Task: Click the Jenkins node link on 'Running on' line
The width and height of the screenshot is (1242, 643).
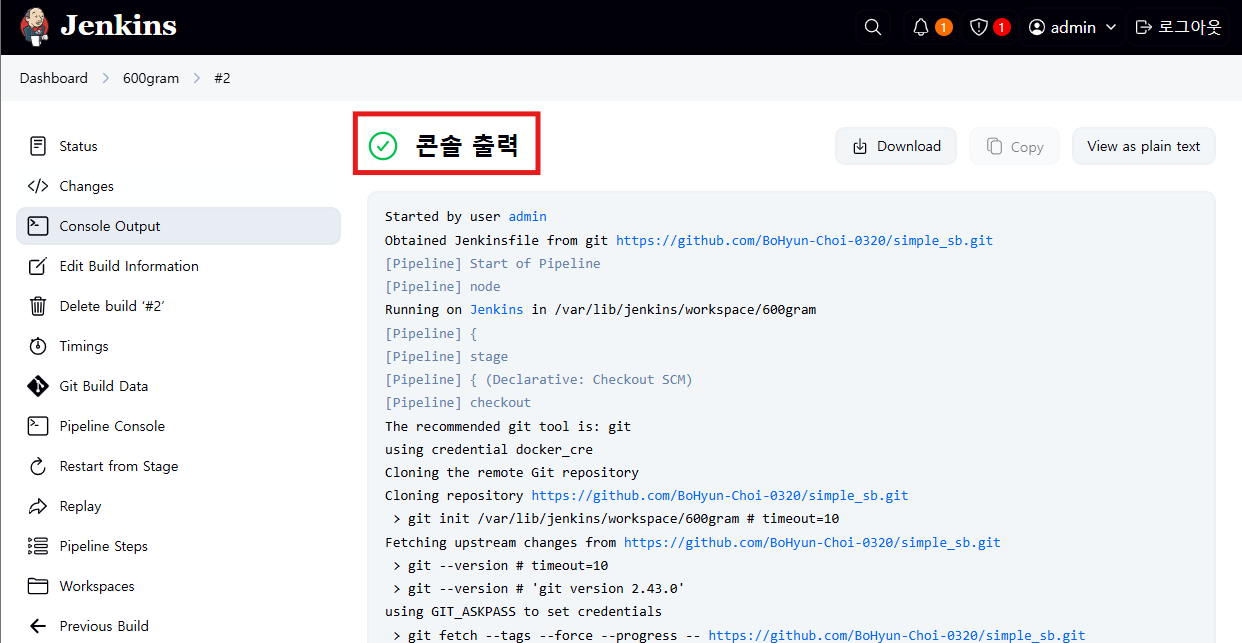Action: (496, 309)
